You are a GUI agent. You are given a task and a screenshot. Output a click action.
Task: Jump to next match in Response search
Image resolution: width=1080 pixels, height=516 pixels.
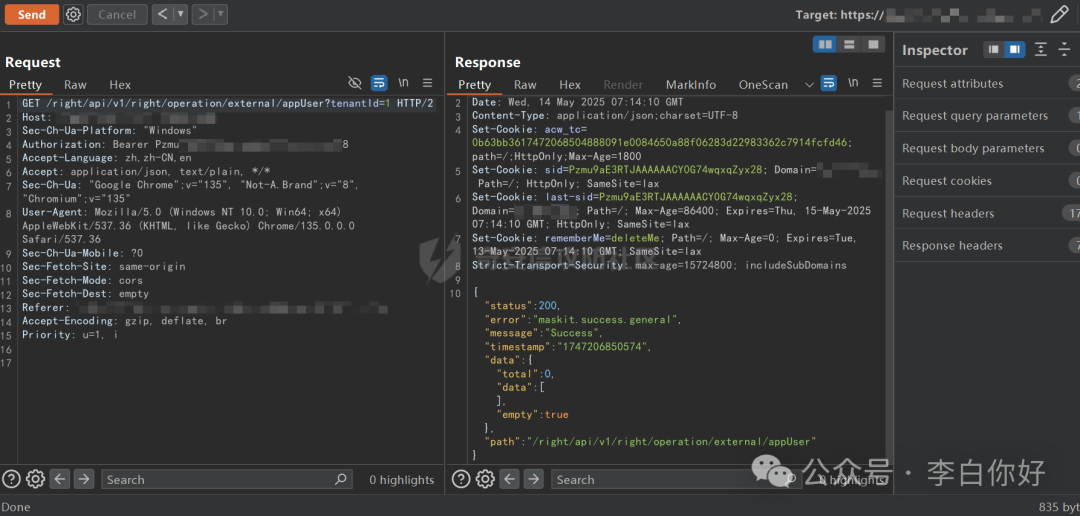[x=533, y=479]
